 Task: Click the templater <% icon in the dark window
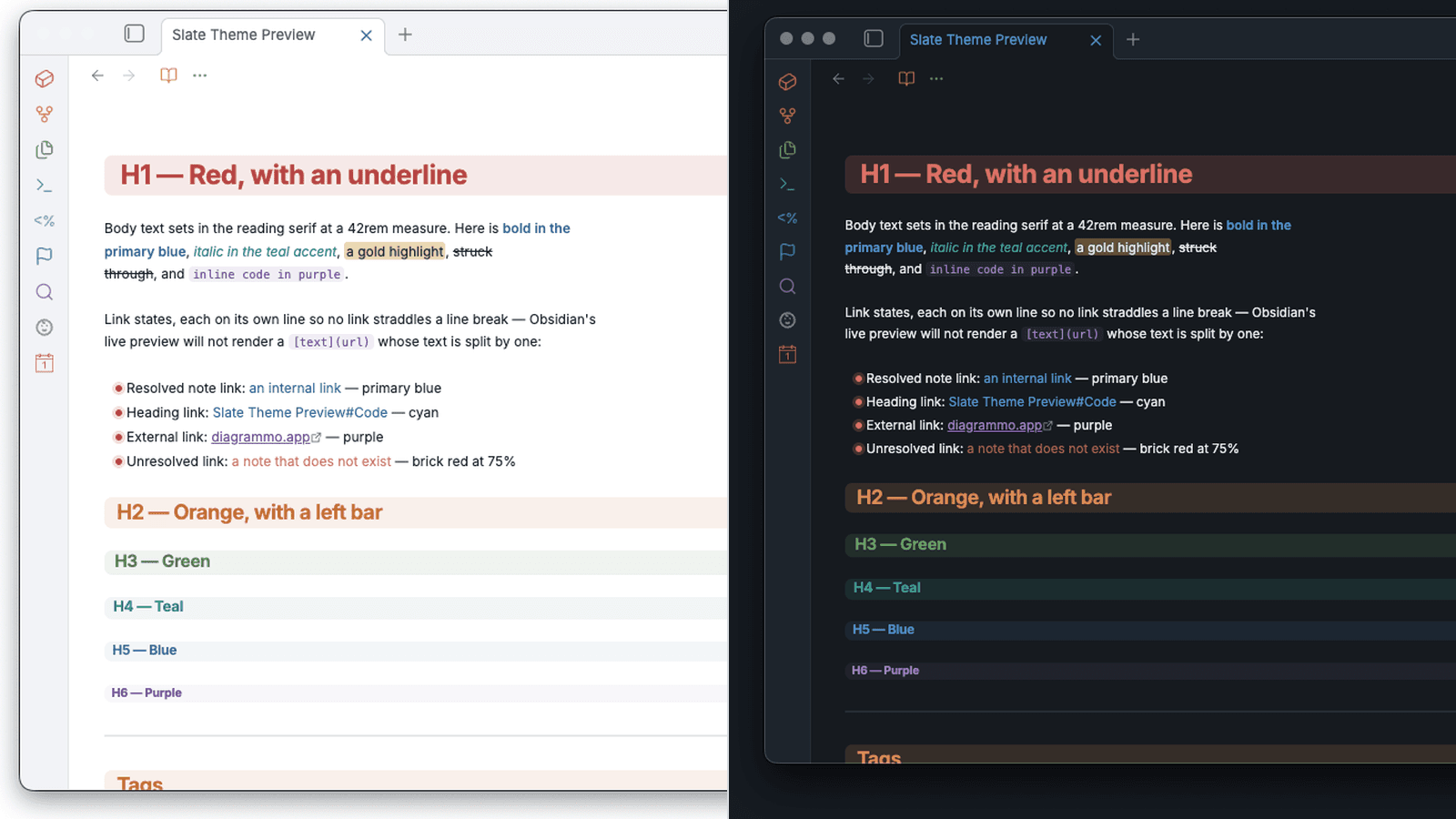coord(788,218)
